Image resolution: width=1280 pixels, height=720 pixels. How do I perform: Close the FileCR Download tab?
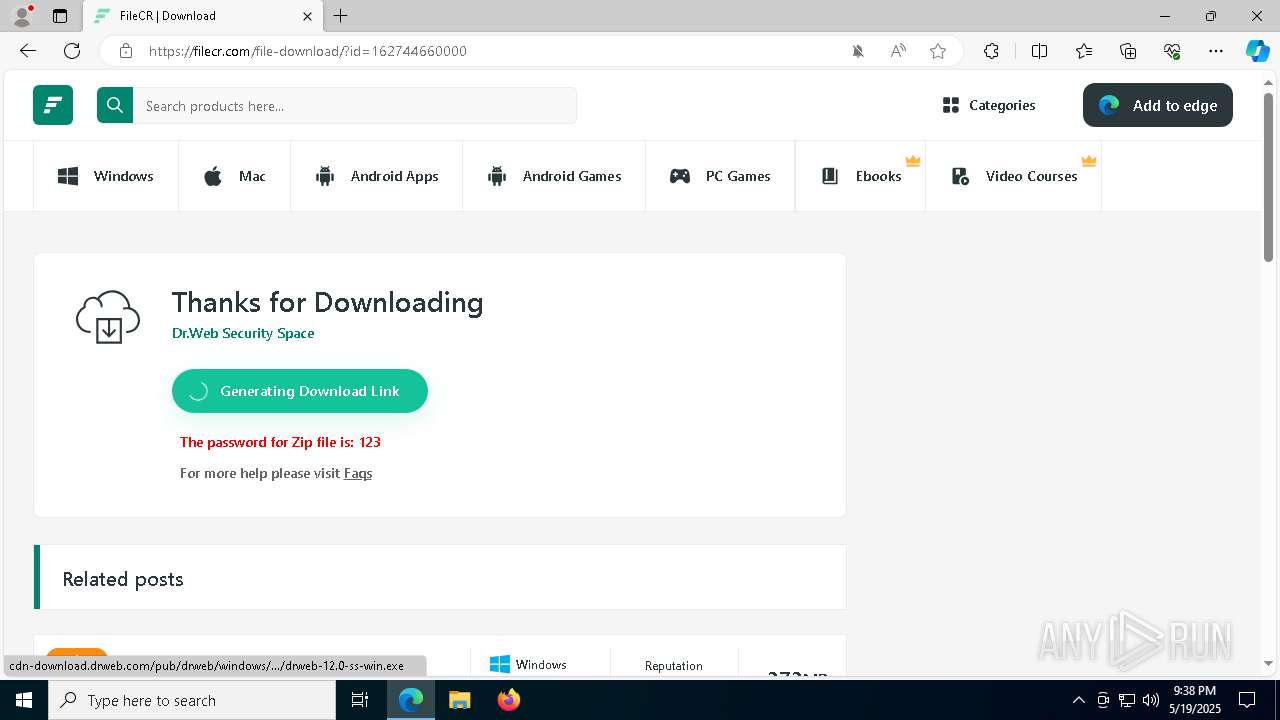pyautogui.click(x=307, y=16)
